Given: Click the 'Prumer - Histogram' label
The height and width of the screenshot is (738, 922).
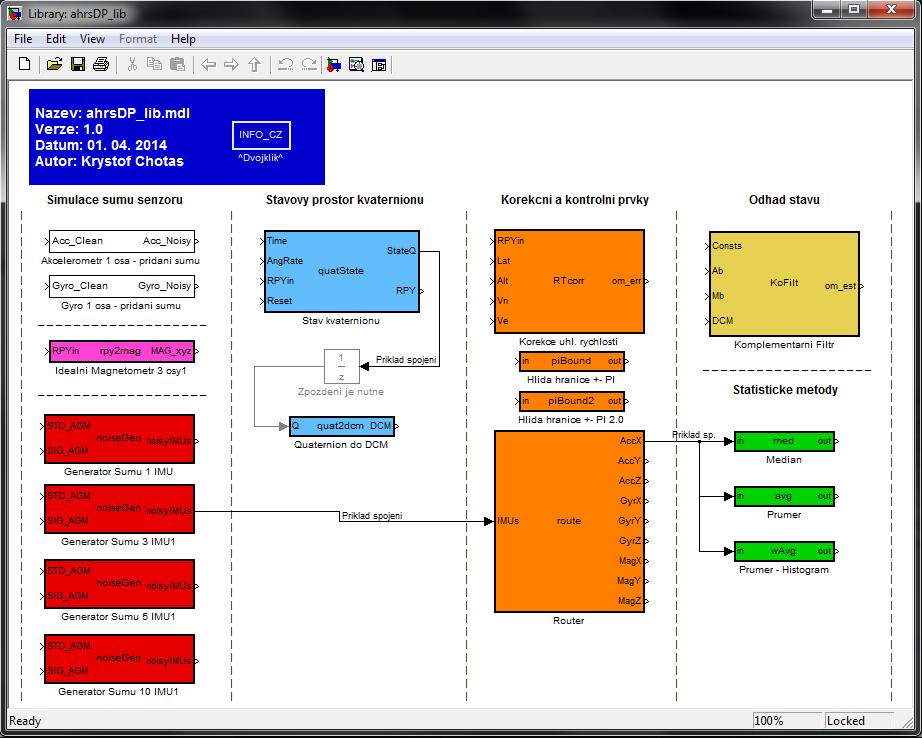Looking at the screenshot, I should pos(784,570).
